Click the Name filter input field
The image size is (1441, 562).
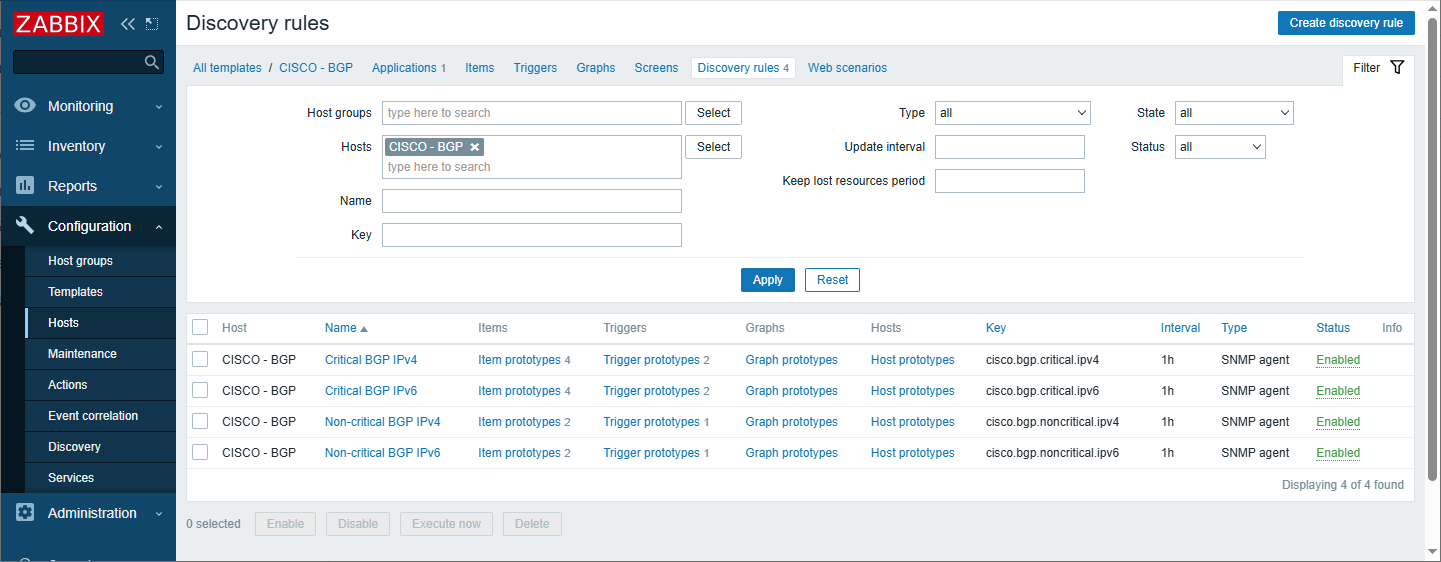pos(532,201)
